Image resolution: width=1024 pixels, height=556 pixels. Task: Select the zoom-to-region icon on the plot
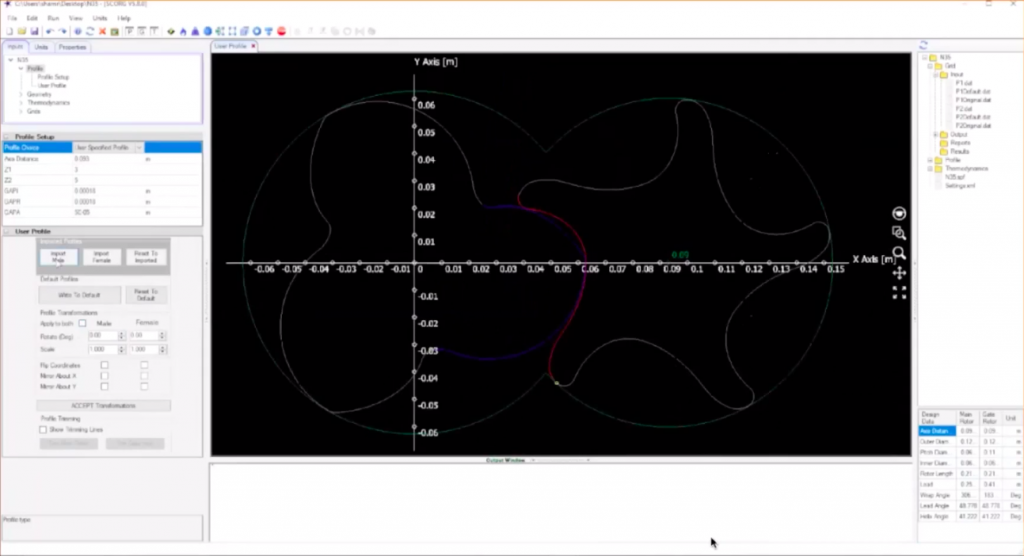pyautogui.click(x=899, y=233)
